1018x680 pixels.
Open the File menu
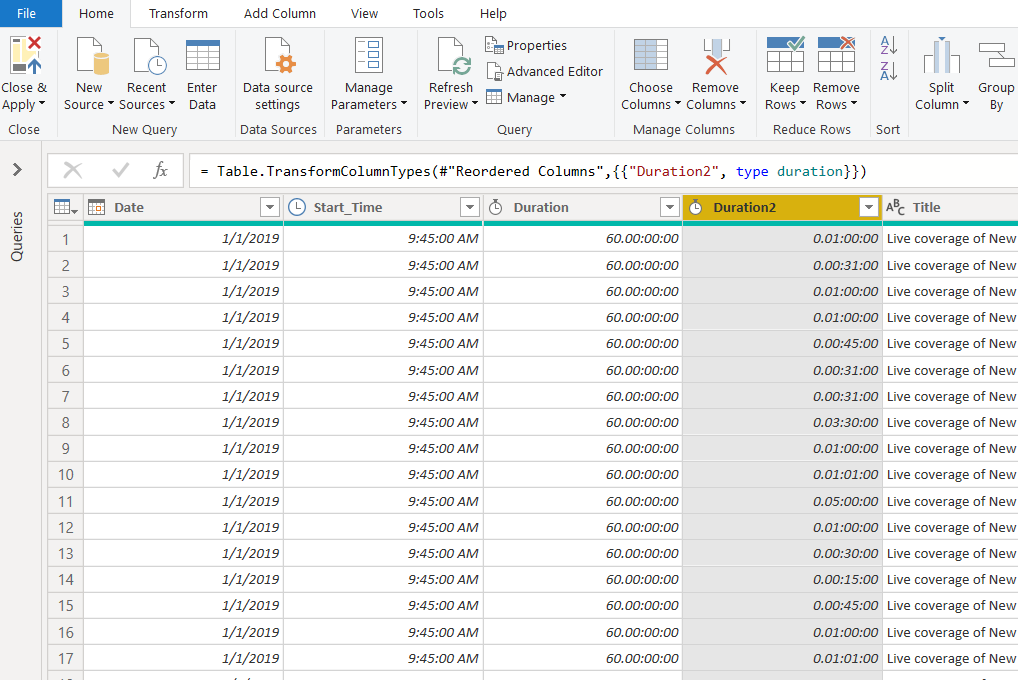(x=26, y=13)
